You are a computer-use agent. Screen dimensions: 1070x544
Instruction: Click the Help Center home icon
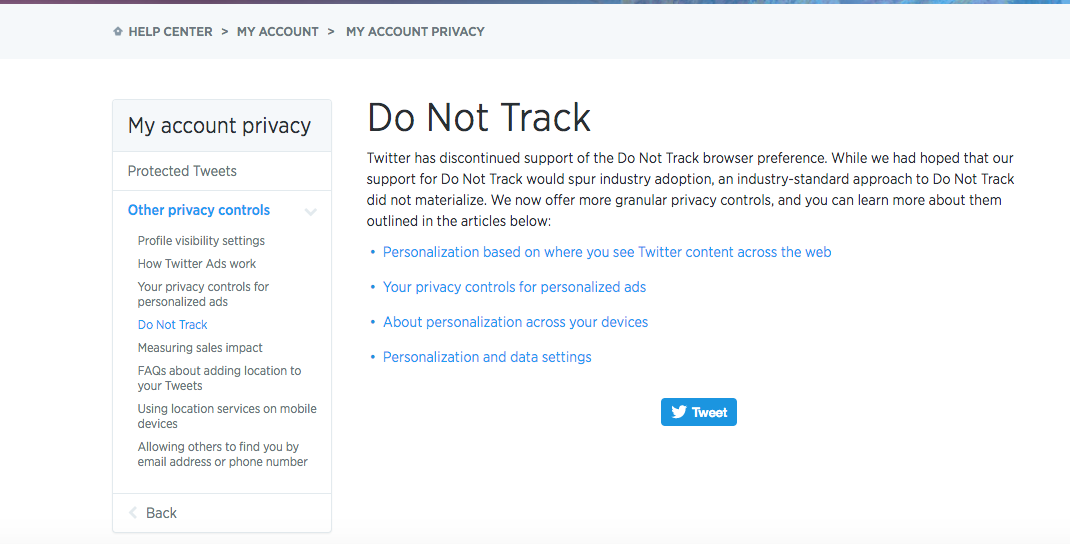(x=118, y=32)
